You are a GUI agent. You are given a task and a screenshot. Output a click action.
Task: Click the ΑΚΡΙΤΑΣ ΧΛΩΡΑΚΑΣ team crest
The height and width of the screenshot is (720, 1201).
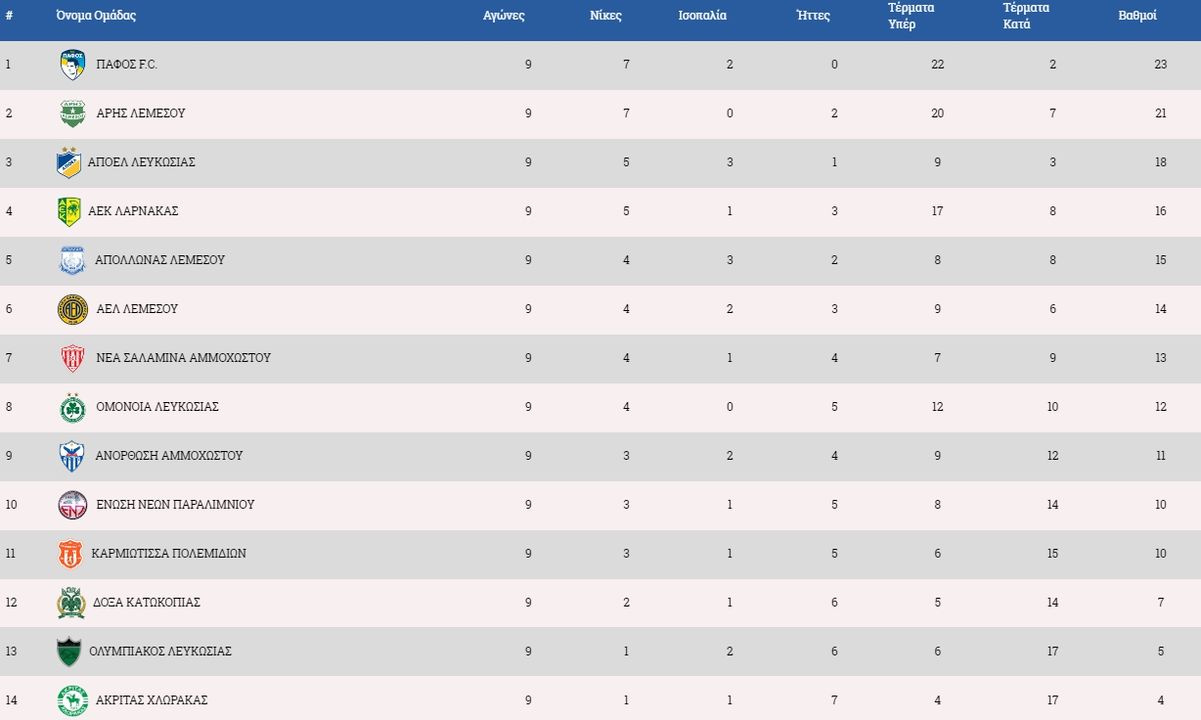point(72,701)
